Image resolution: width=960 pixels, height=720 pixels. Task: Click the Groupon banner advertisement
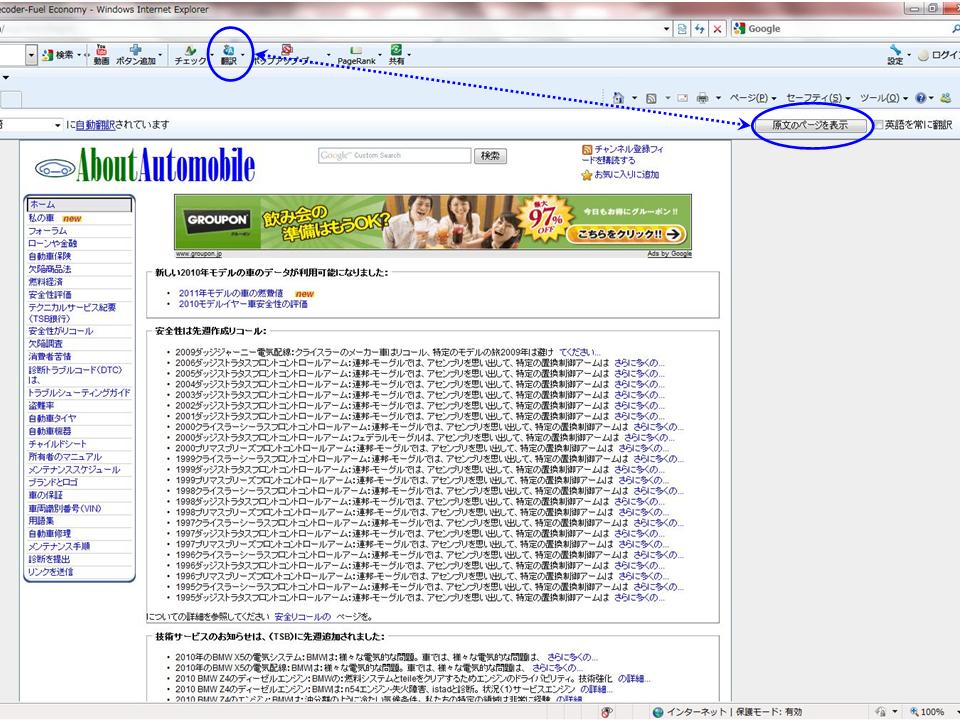433,222
